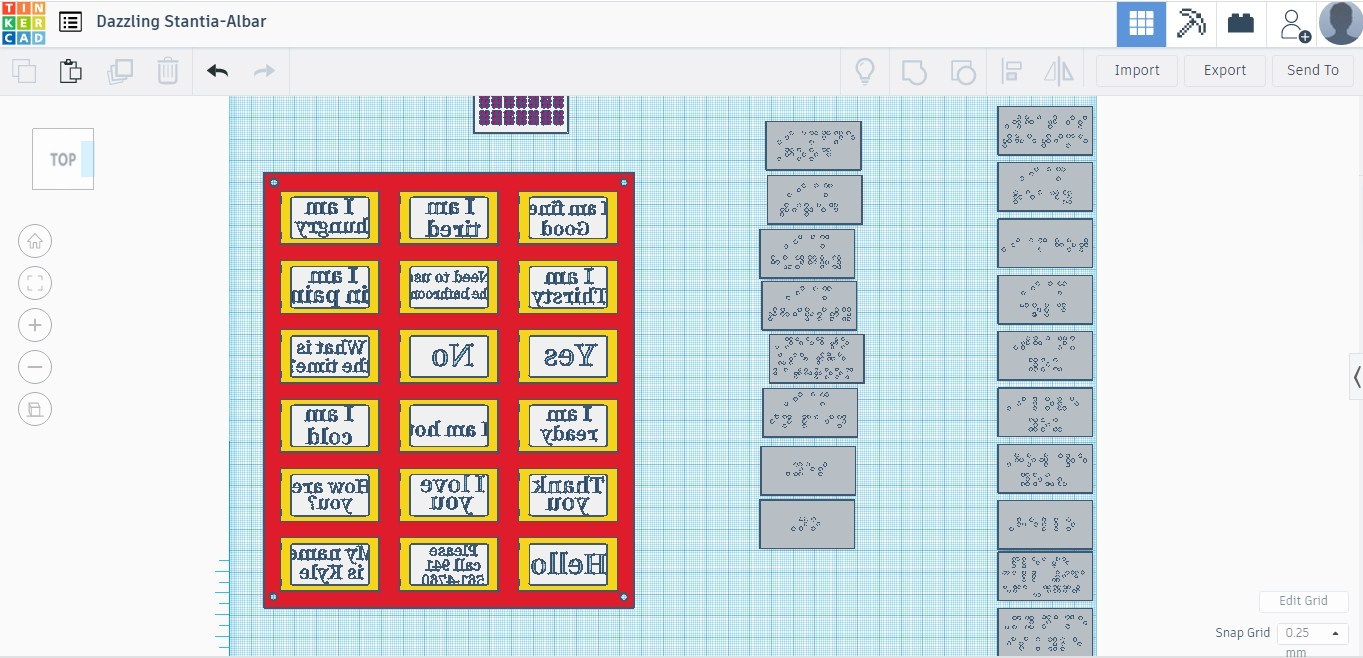Select the mirrored Yes tile
This screenshot has width=1363, height=658.
567,356
